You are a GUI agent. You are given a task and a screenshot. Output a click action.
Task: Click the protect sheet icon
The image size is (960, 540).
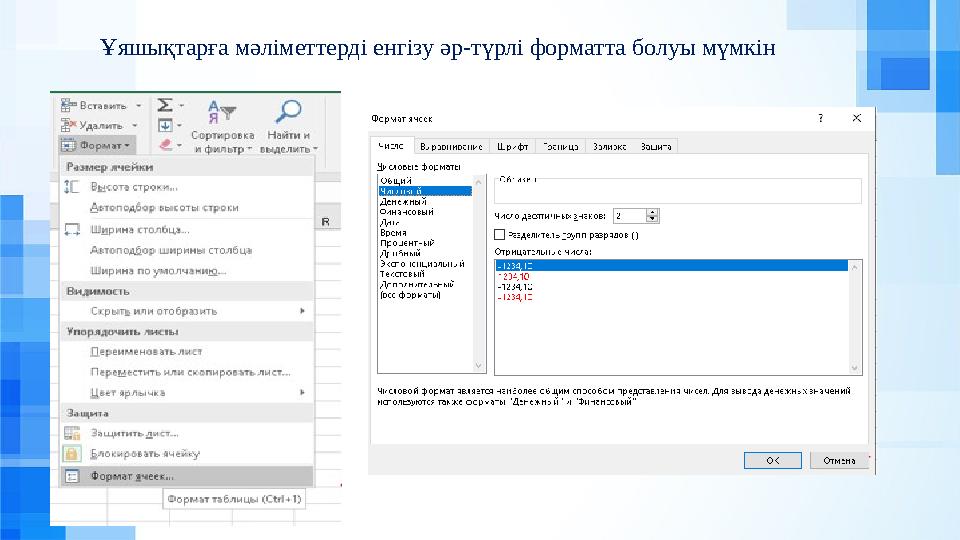click(x=72, y=433)
